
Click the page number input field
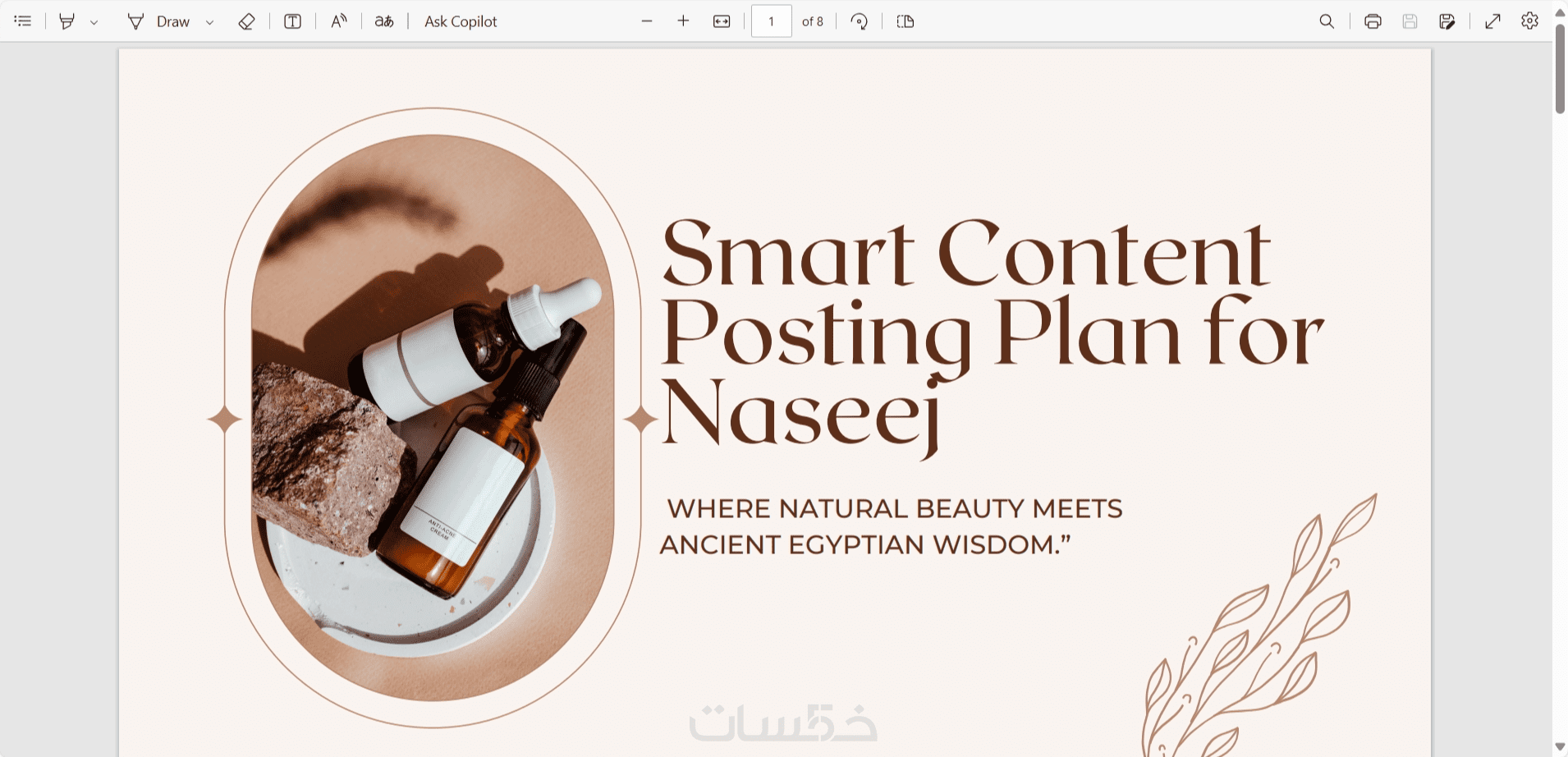tap(772, 21)
